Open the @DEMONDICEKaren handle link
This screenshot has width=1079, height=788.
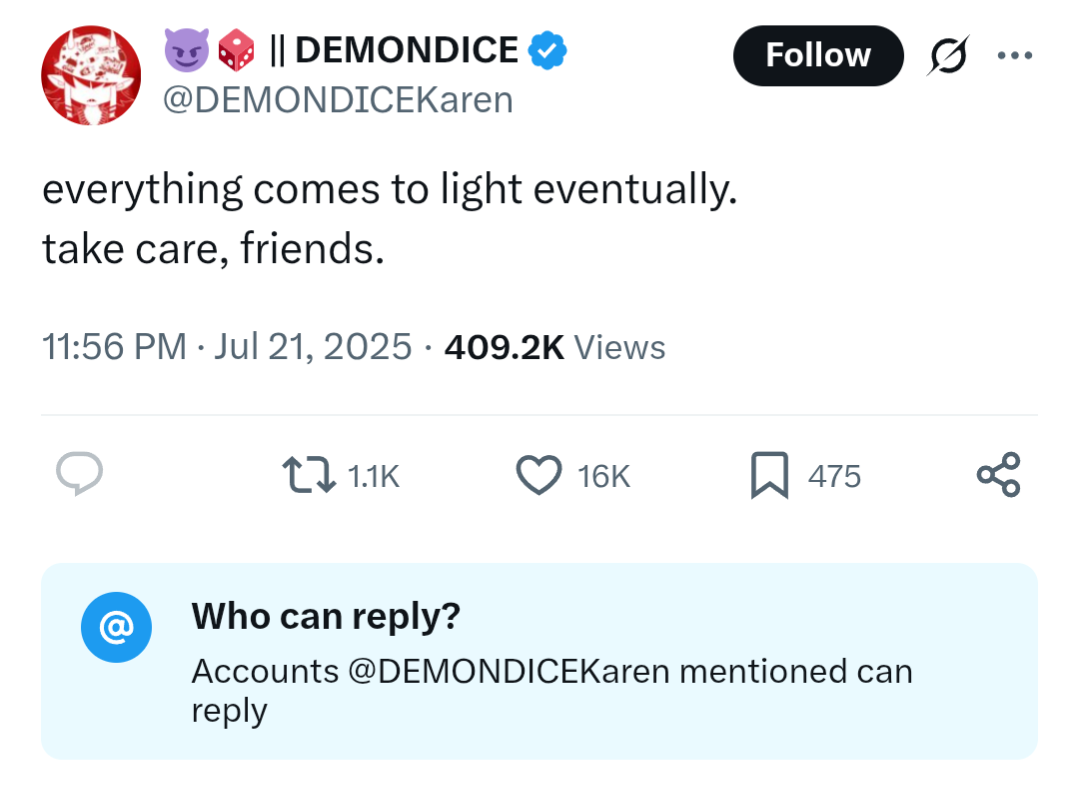[x=337, y=100]
